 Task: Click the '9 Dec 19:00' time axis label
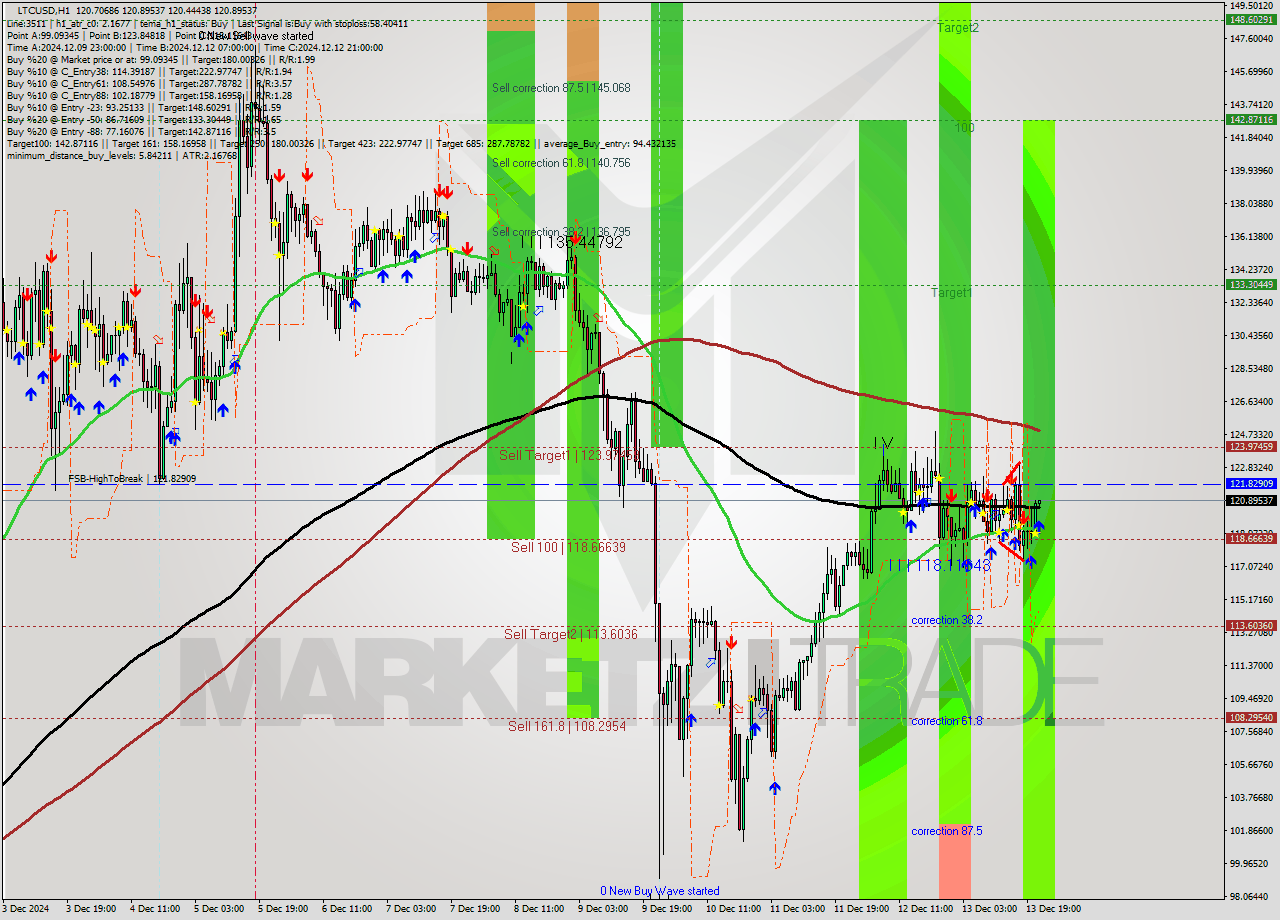(x=668, y=909)
